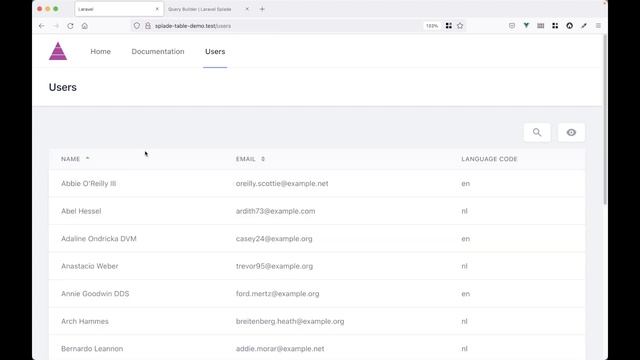Go to the browser home icon
640x360 pixels.
click(x=84, y=26)
